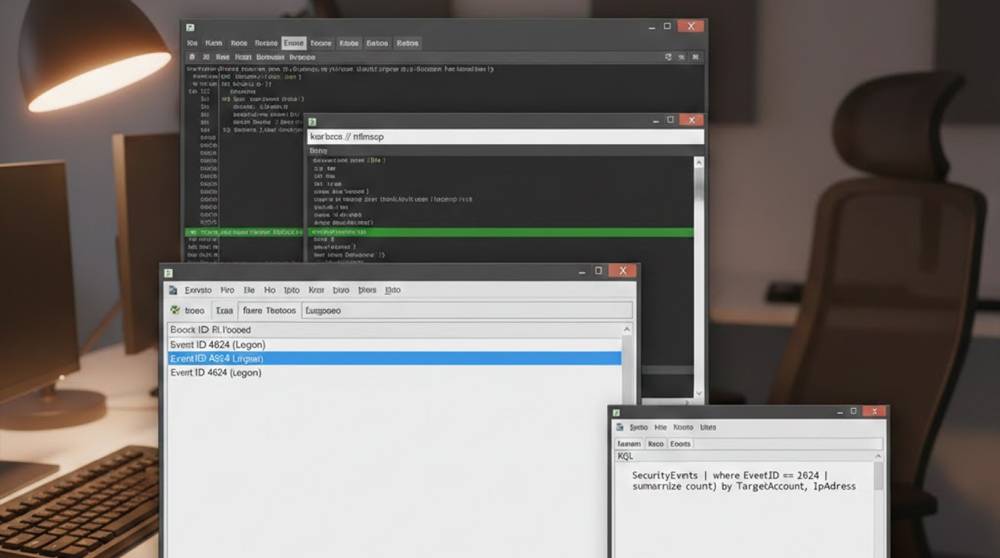The height and width of the screenshot is (558, 1000).
Task: Click the KQL window's title bar app icon
Action: 617,413
